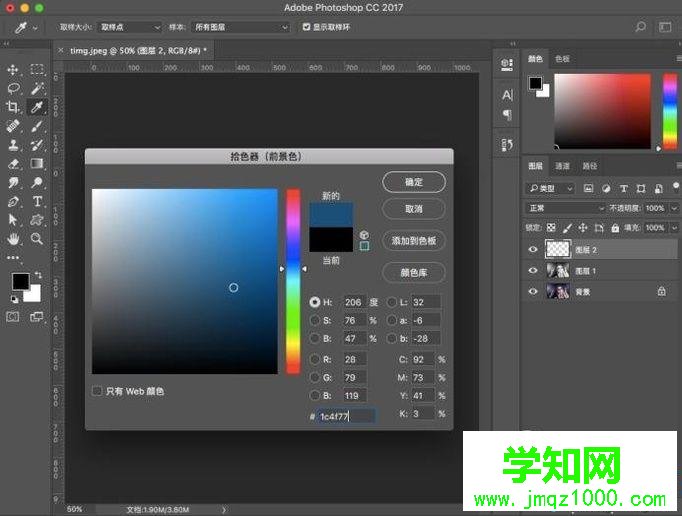Screen dimensions: 682x516
Task: Select the S saturation radio button
Action: click(x=315, y=321)
